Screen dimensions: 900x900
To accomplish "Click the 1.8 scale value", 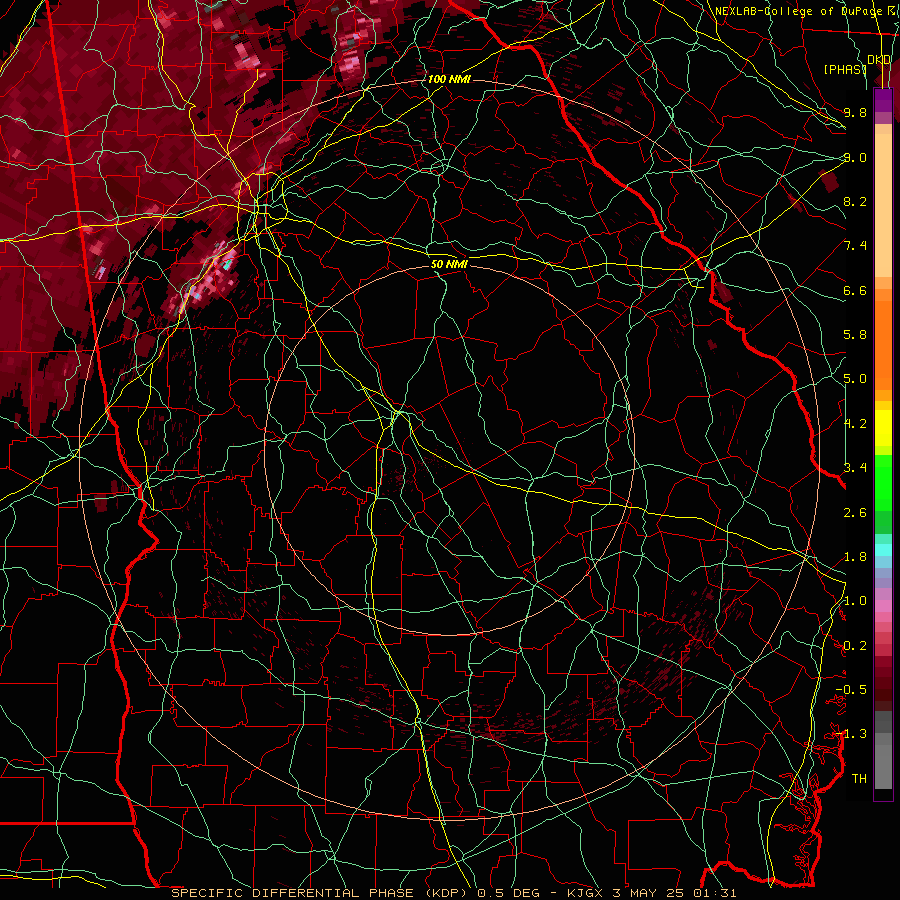I will pyautogui.click(x=855, y=557).
